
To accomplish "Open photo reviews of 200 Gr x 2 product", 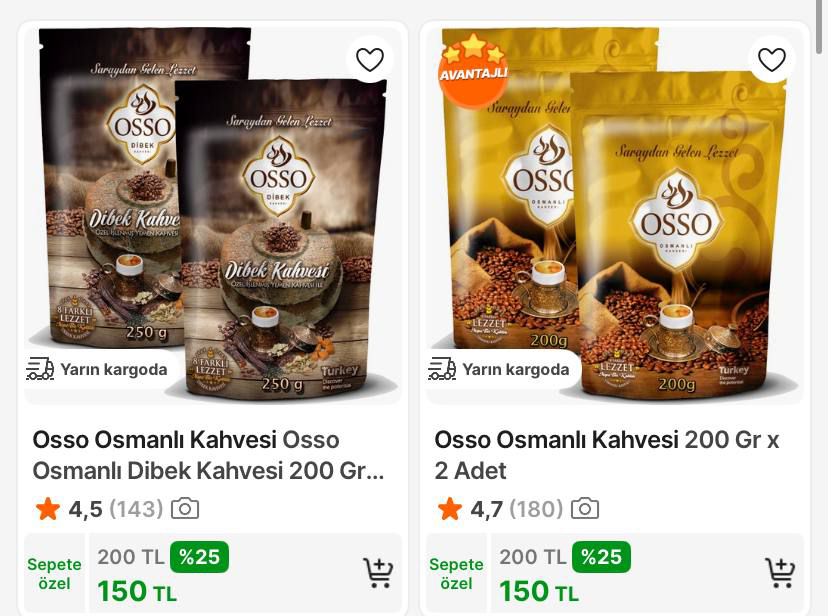I will point(585,509).
